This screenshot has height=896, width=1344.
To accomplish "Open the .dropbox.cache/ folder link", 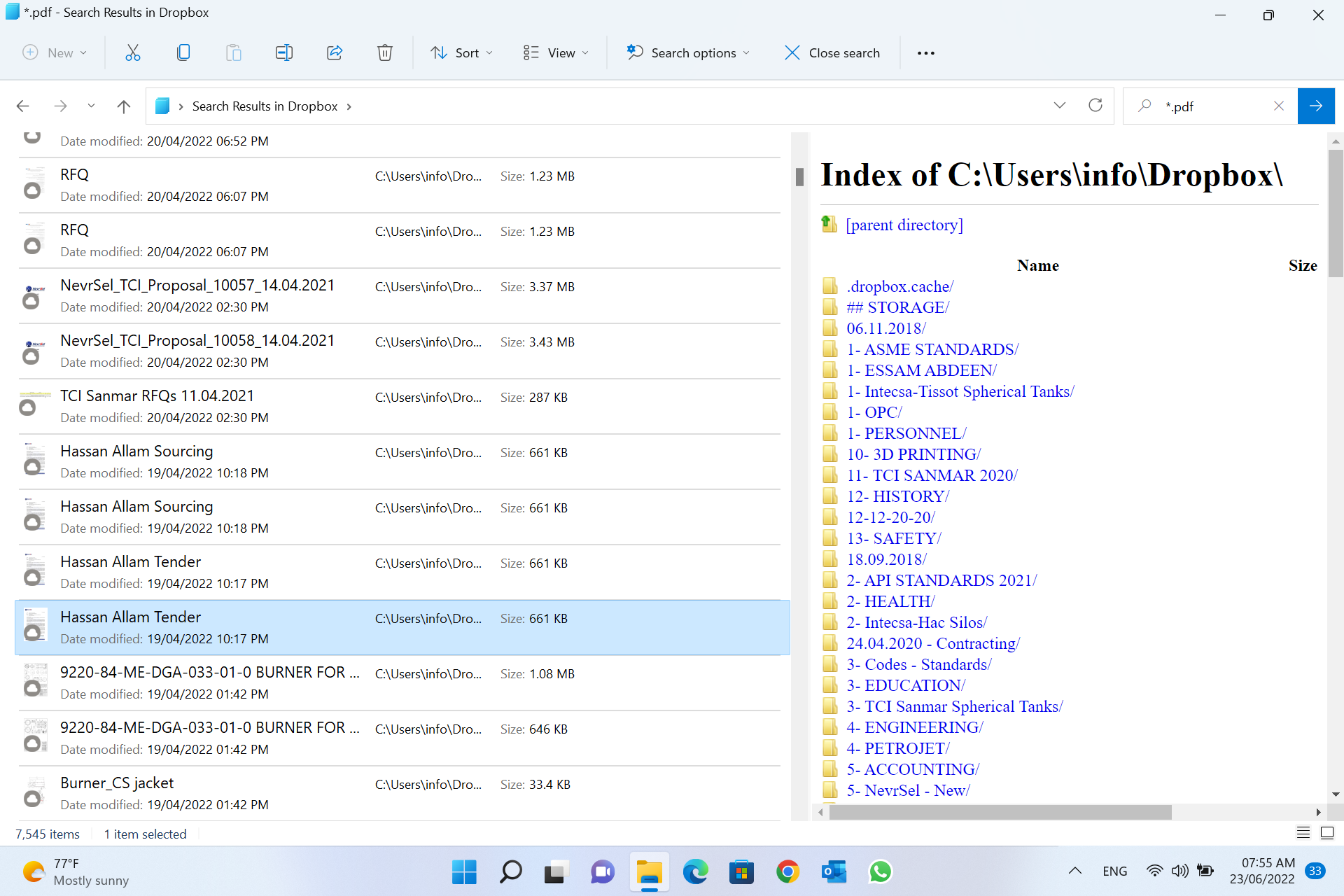I will (x=900, y=286).
